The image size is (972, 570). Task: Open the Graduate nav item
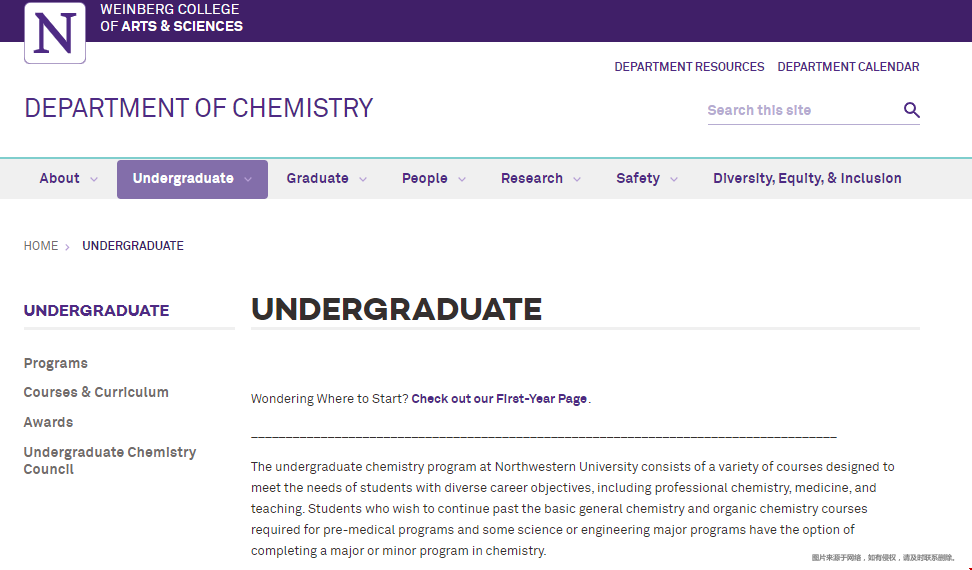click(x=317, y=178)
